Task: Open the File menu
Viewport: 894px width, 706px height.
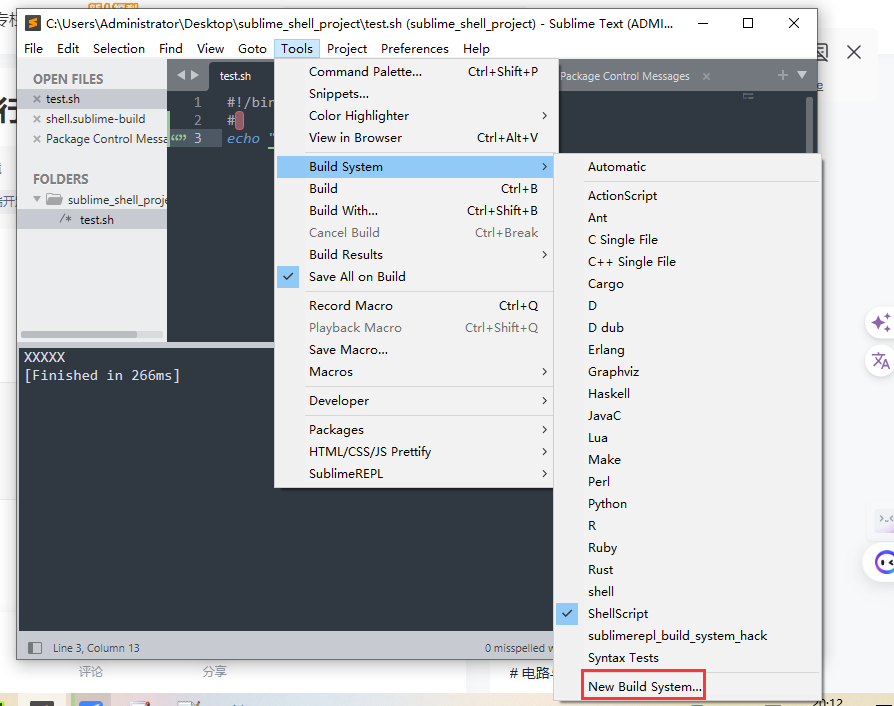Action: [33, 49]
